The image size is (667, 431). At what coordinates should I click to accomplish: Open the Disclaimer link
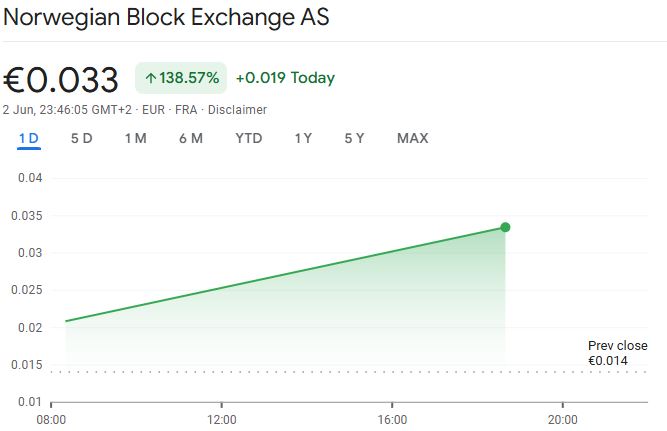tap(239, 109)
